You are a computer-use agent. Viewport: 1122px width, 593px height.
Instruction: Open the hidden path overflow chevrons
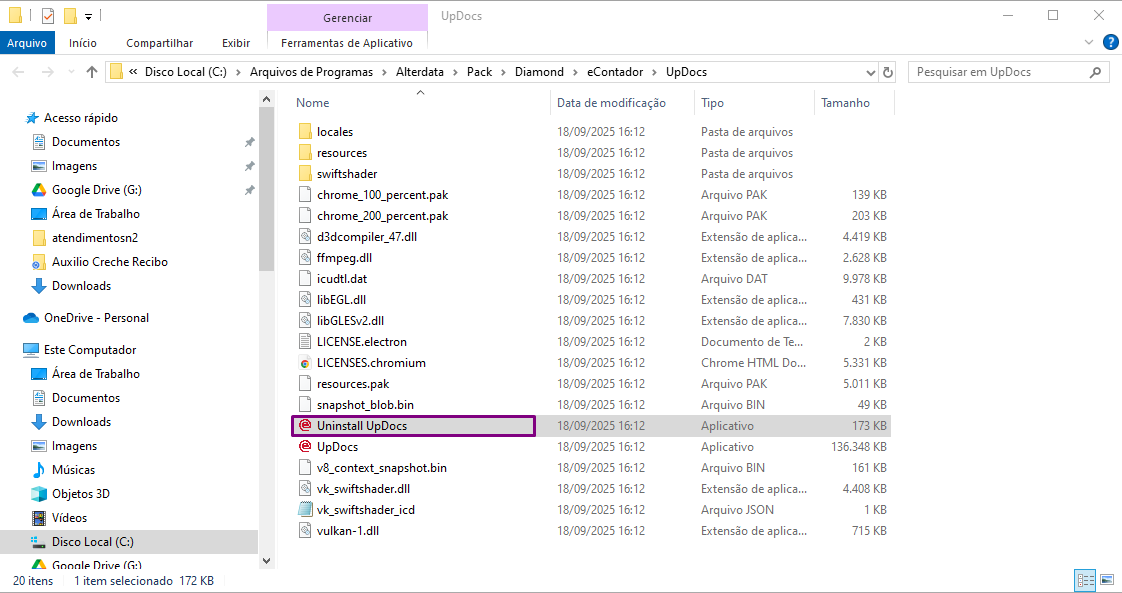tap(134, 72)
